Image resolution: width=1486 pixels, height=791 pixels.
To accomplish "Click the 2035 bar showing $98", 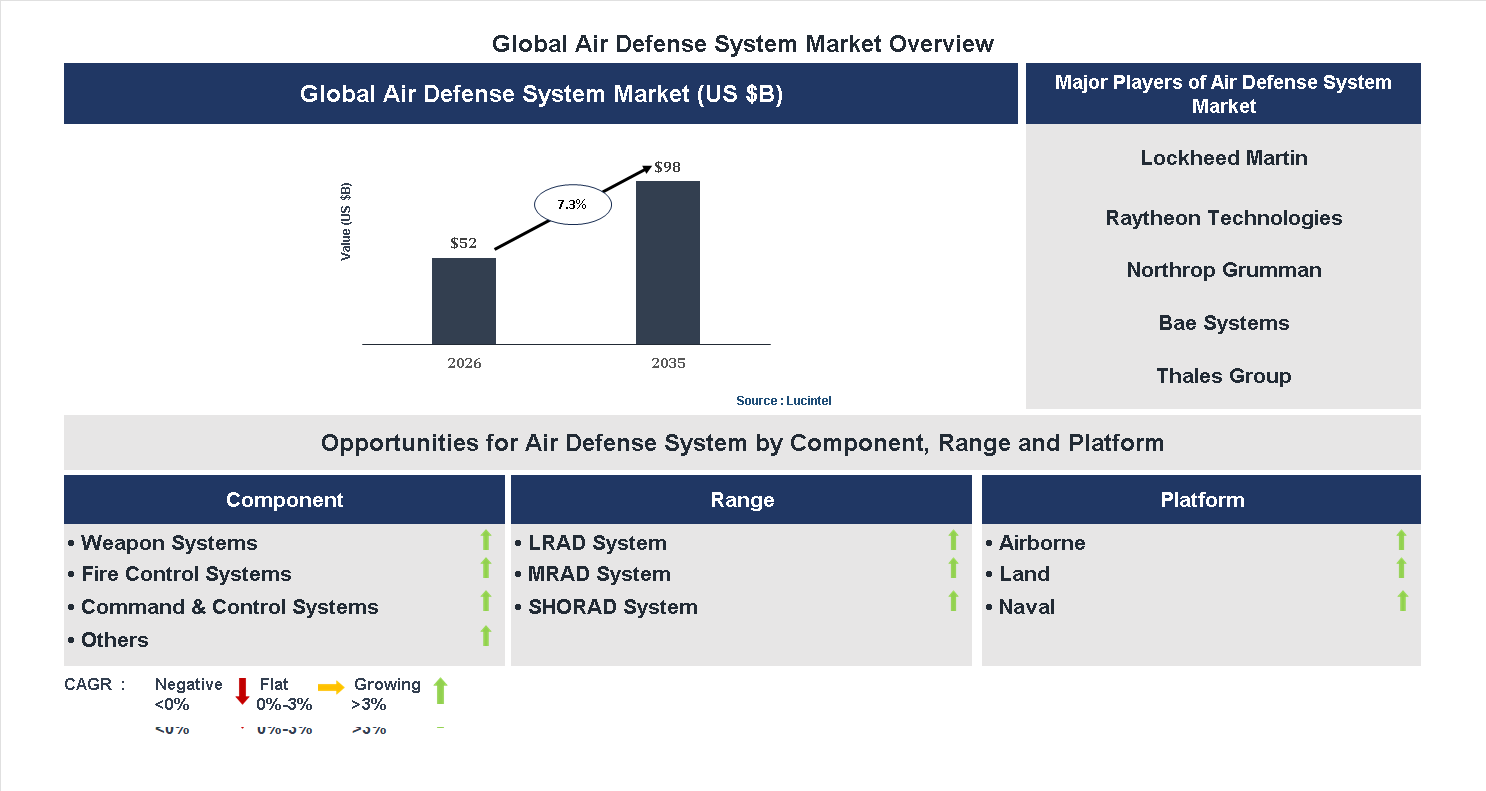I will [x=668, y=260].
